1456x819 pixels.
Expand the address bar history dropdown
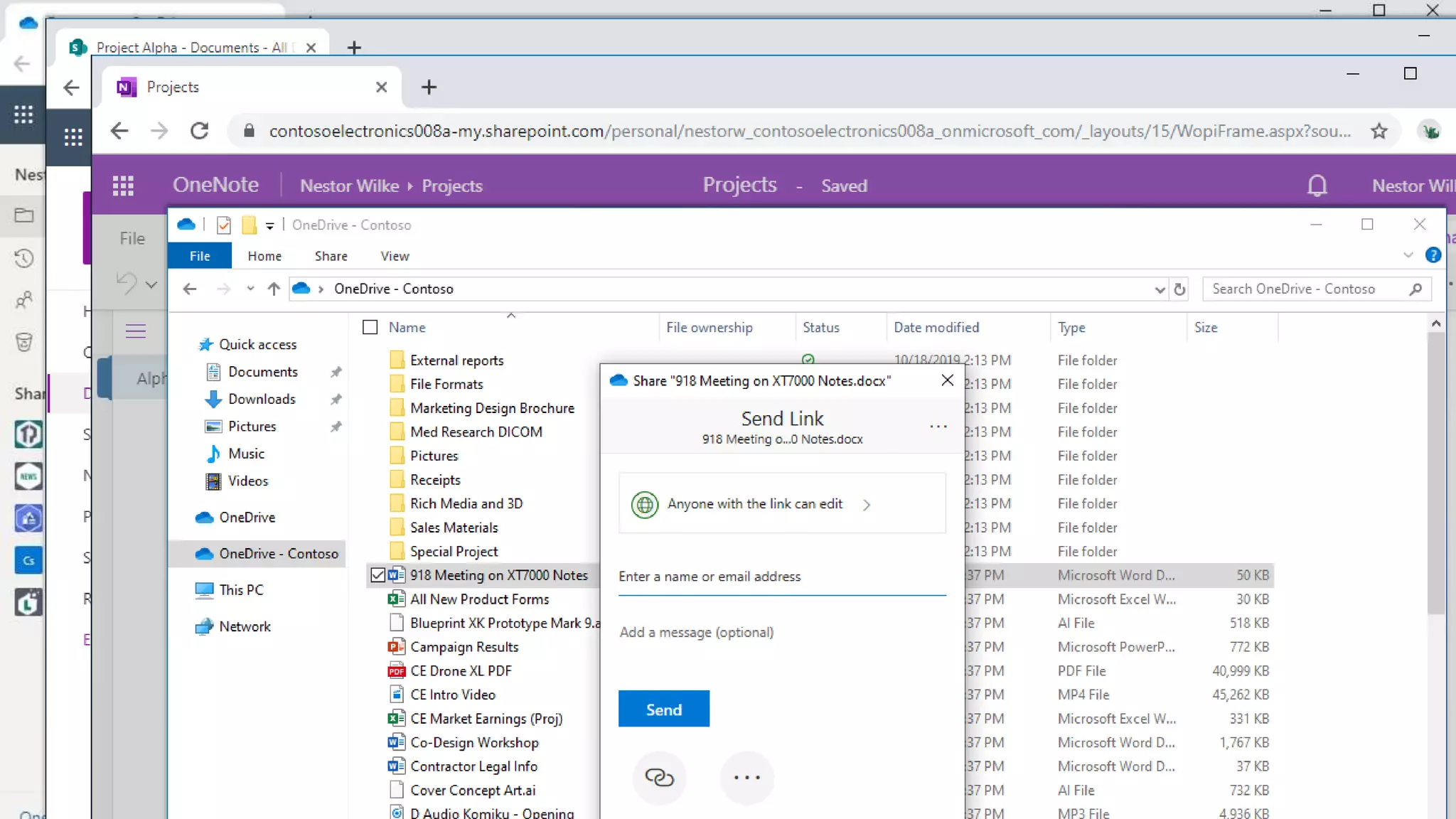(1160, 289)
